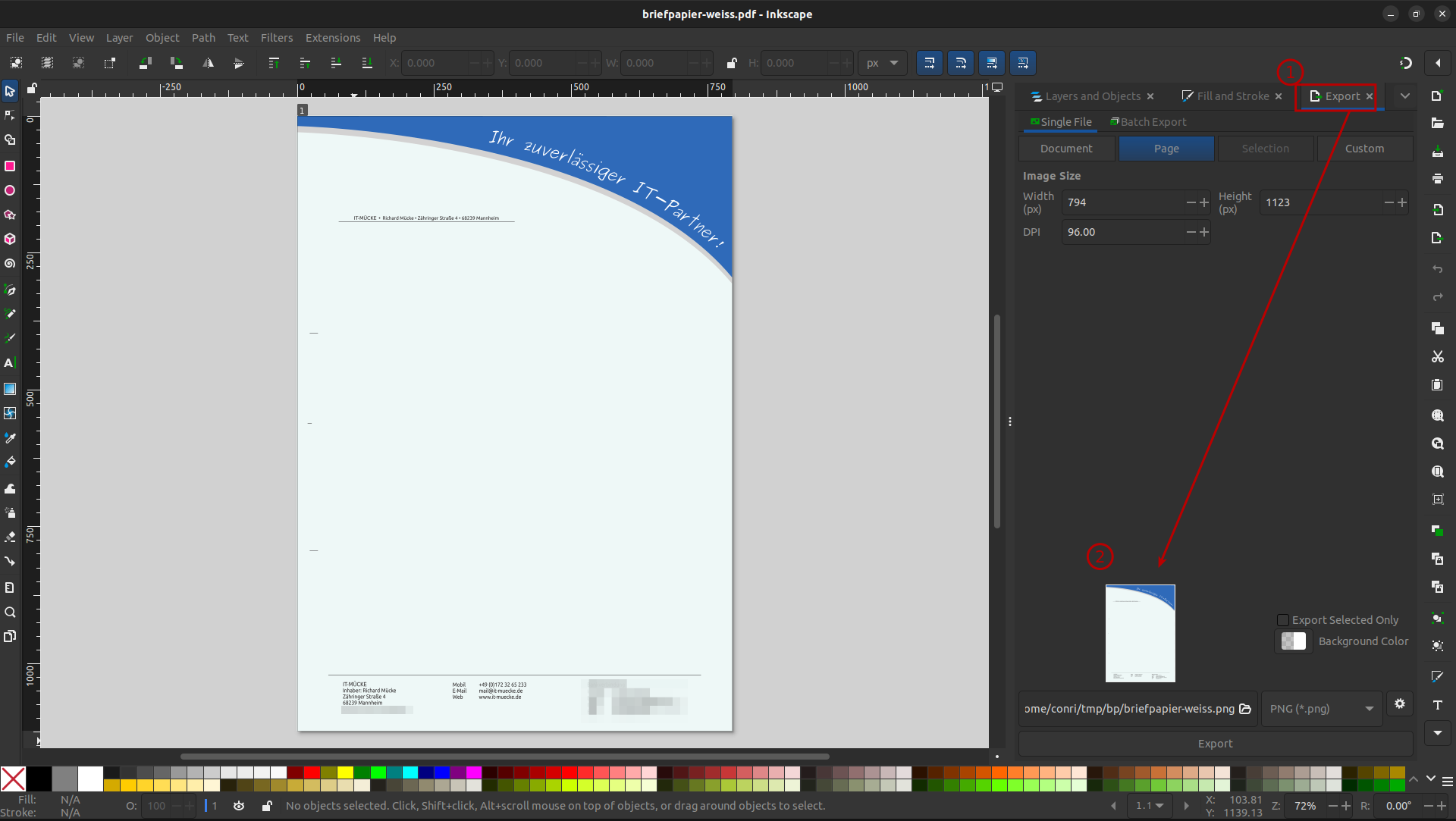Viewport: 1456px width, 821px height.
Task: Choose Document export area button
Action: coord(1066,149)
